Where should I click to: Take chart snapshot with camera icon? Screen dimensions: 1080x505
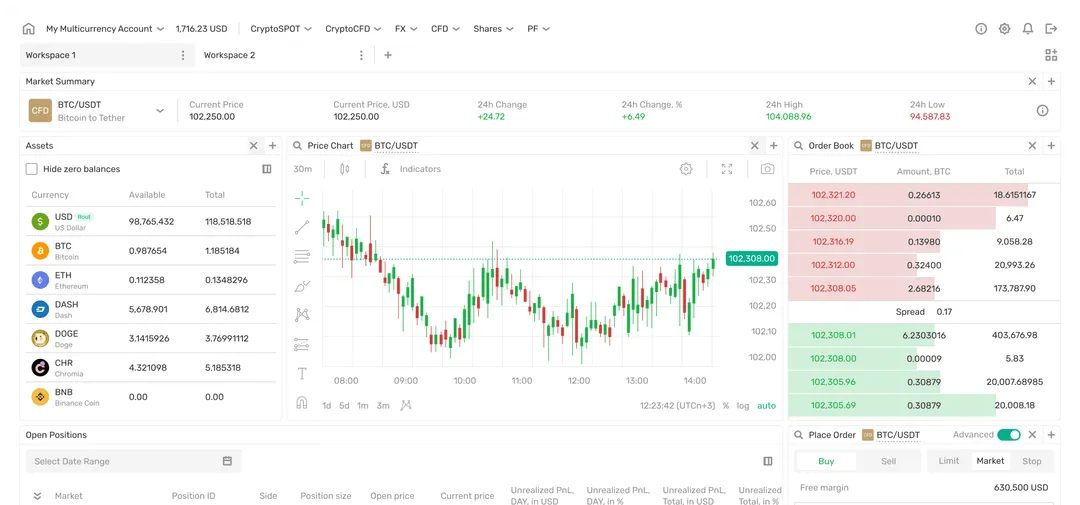pyautogui.click(x=767, y=169)
